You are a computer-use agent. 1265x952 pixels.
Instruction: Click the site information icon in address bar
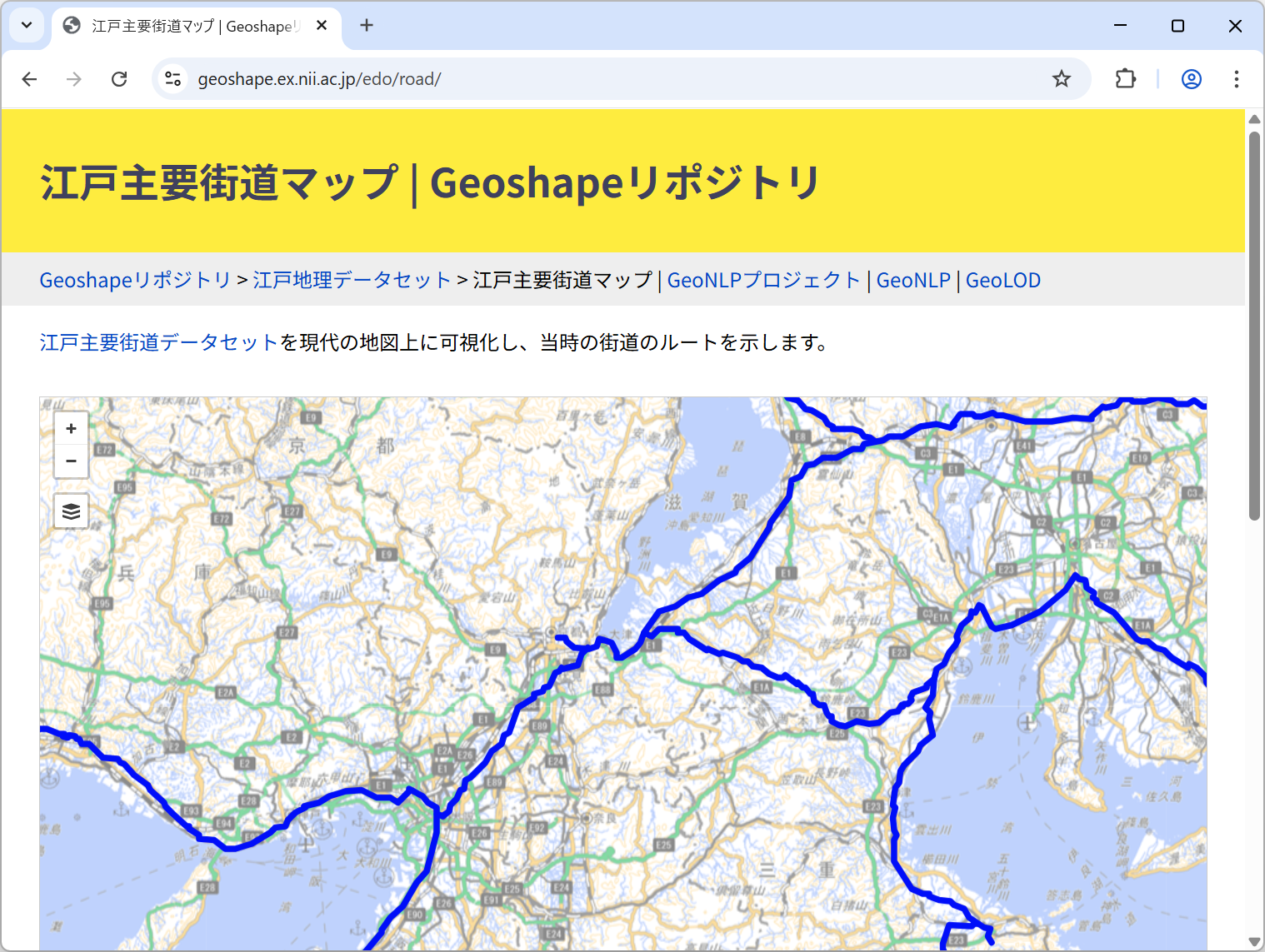pyautogui.click(x=173, y=78)
